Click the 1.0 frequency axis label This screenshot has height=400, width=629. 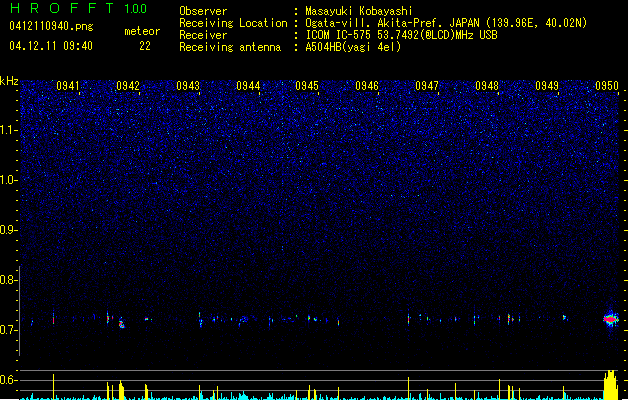coord(8,180)
